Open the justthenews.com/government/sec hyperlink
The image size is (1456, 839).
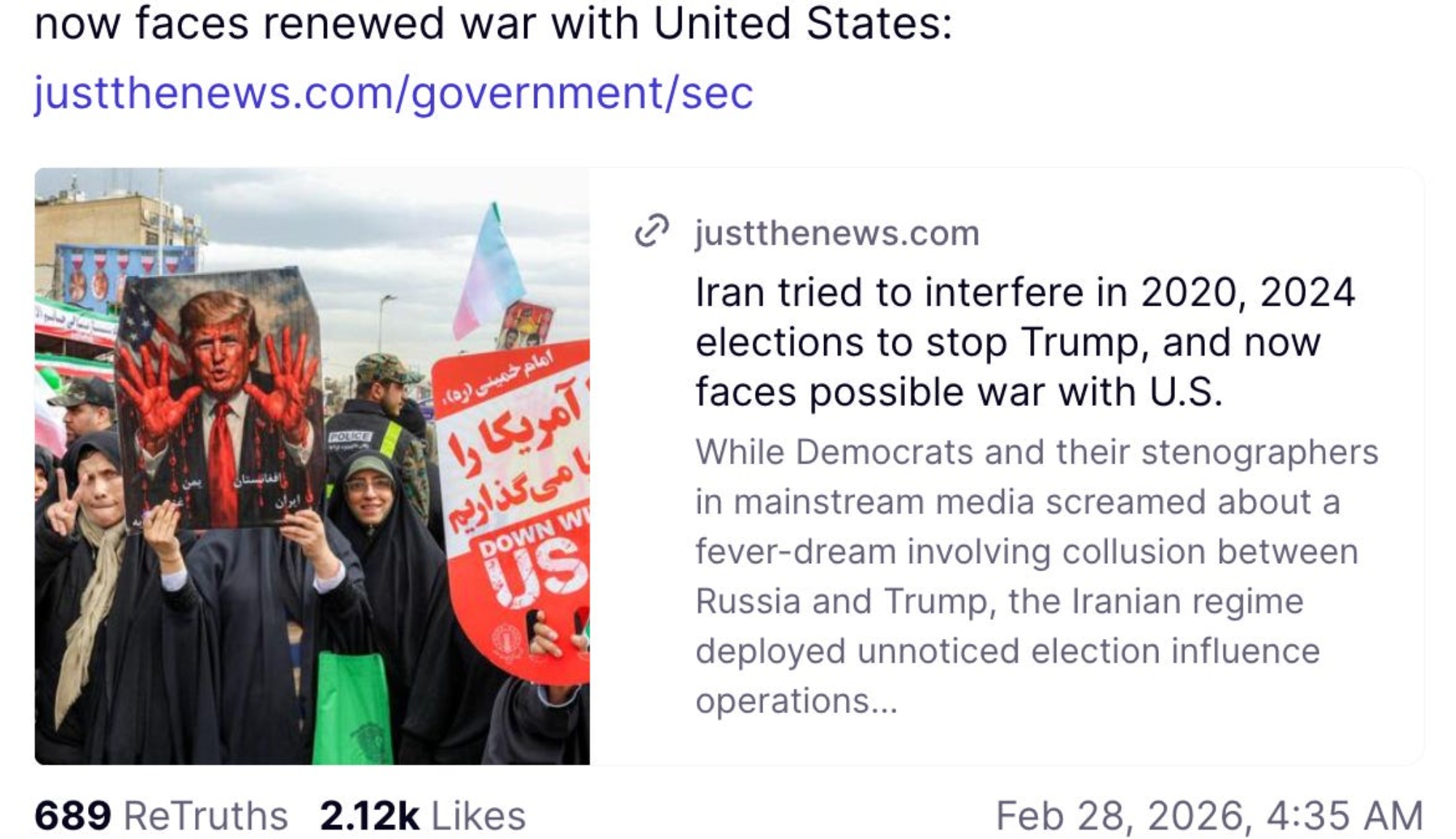pyautogui.click(x=394, y=94)
